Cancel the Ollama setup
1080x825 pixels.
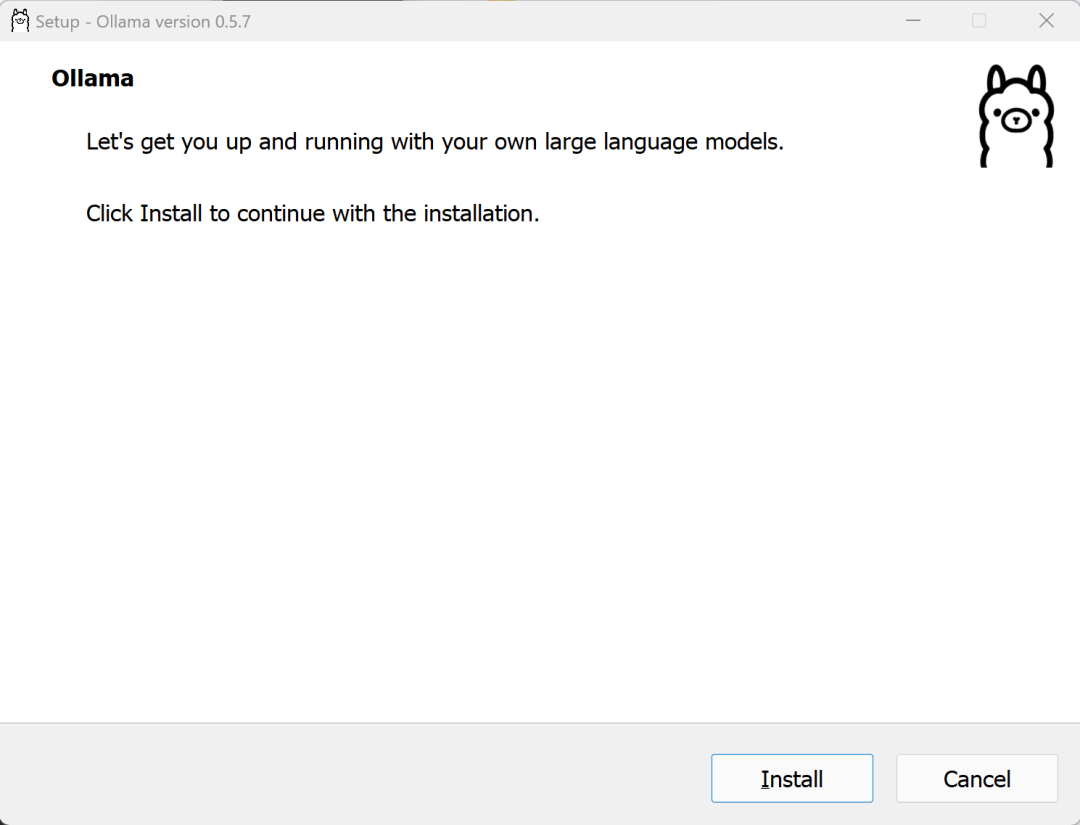pyautogui.click(x=977, y=778)
